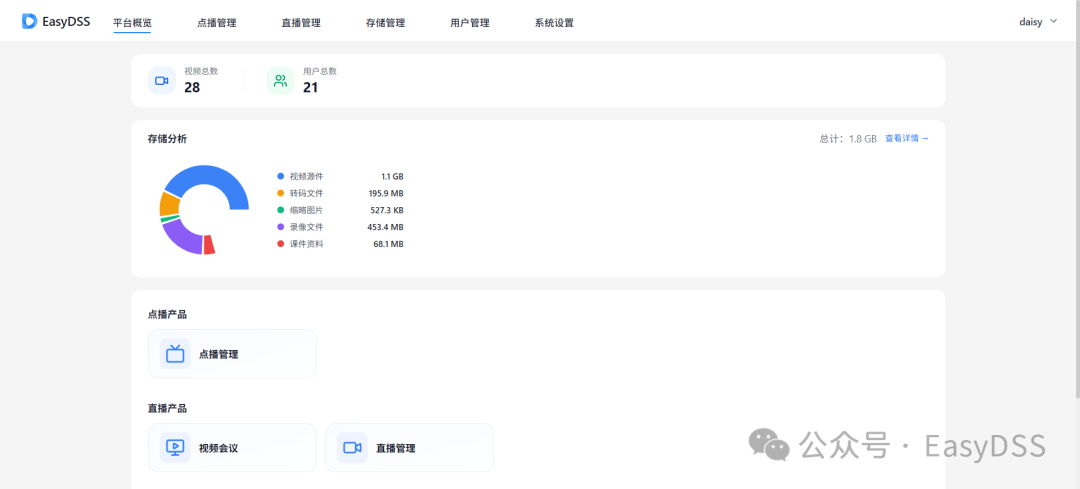The height and width of the screenshot is (489, 1080).
Task: Click the blue 视频源件 legend dot
Action: pos(280,176)
